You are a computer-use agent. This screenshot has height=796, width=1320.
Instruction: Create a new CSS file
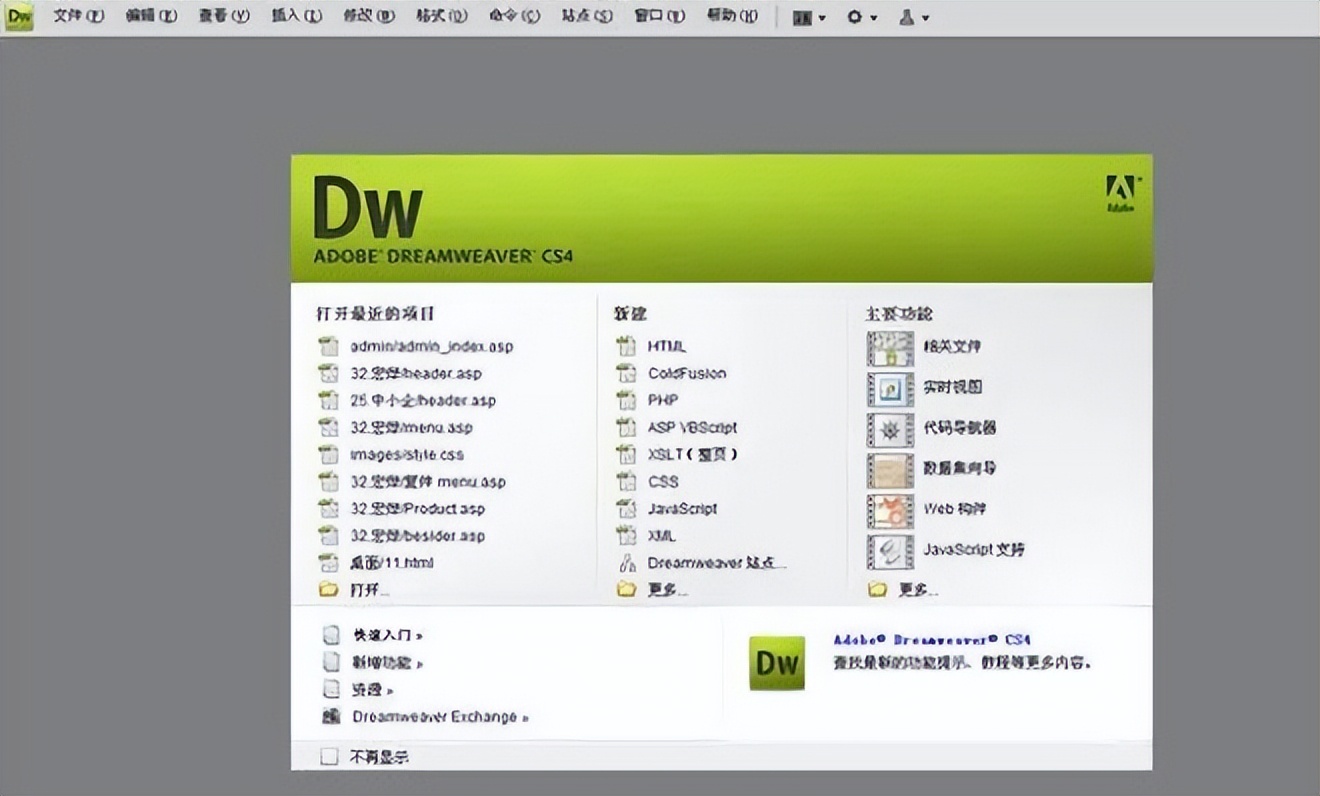tap(663, 481)
